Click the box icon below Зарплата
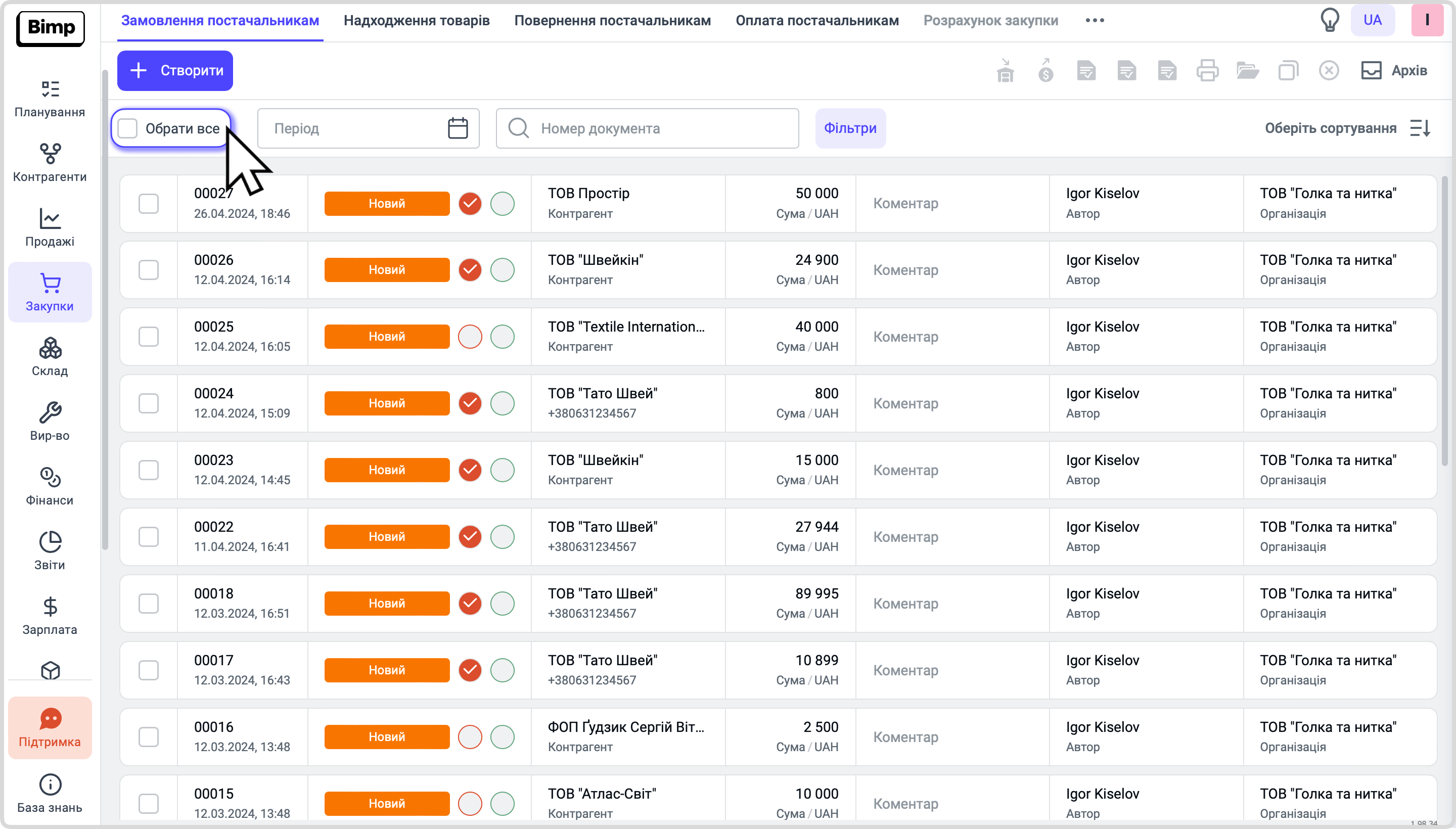Screen dimensions: 1456x829 click(51, 670)
